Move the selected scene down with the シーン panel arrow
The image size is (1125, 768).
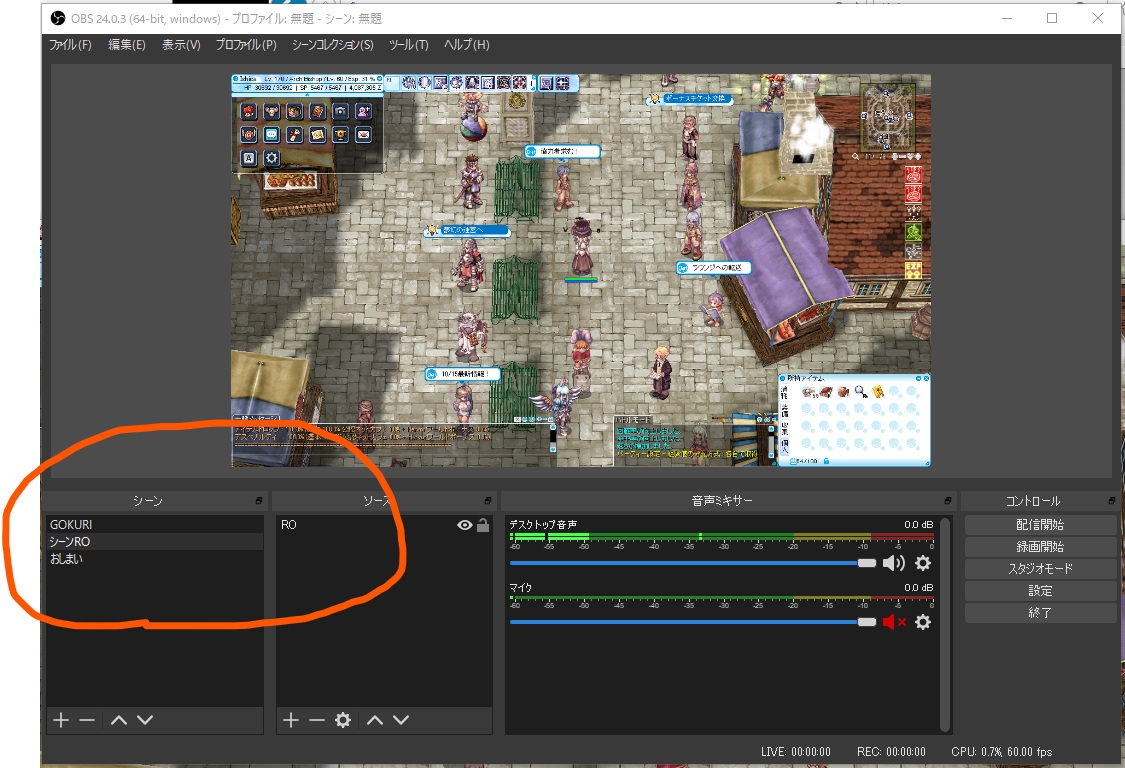point(145,720)
